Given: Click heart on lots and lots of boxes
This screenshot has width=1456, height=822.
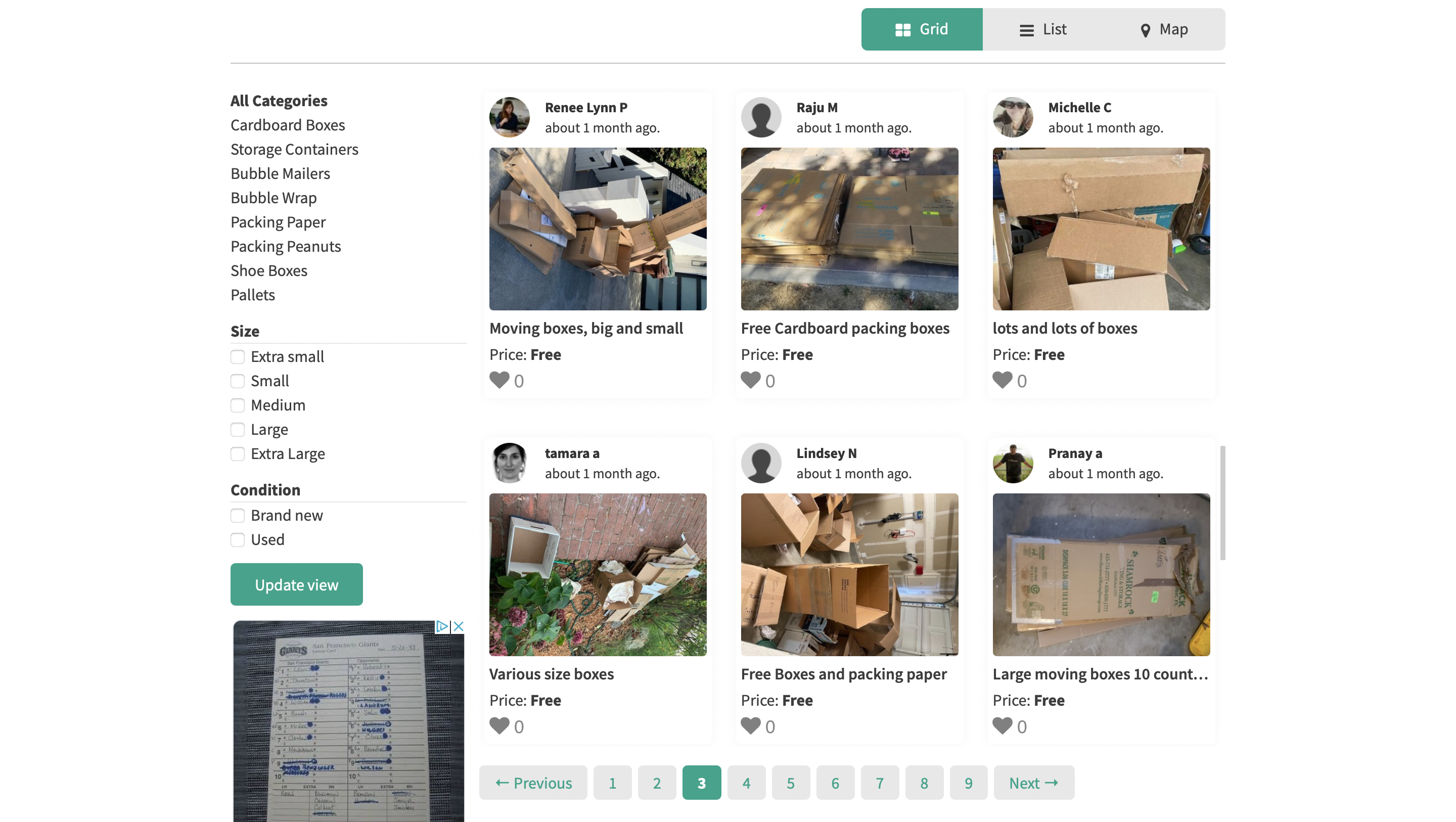Looking at the screenshot, I should point(1002,380).
